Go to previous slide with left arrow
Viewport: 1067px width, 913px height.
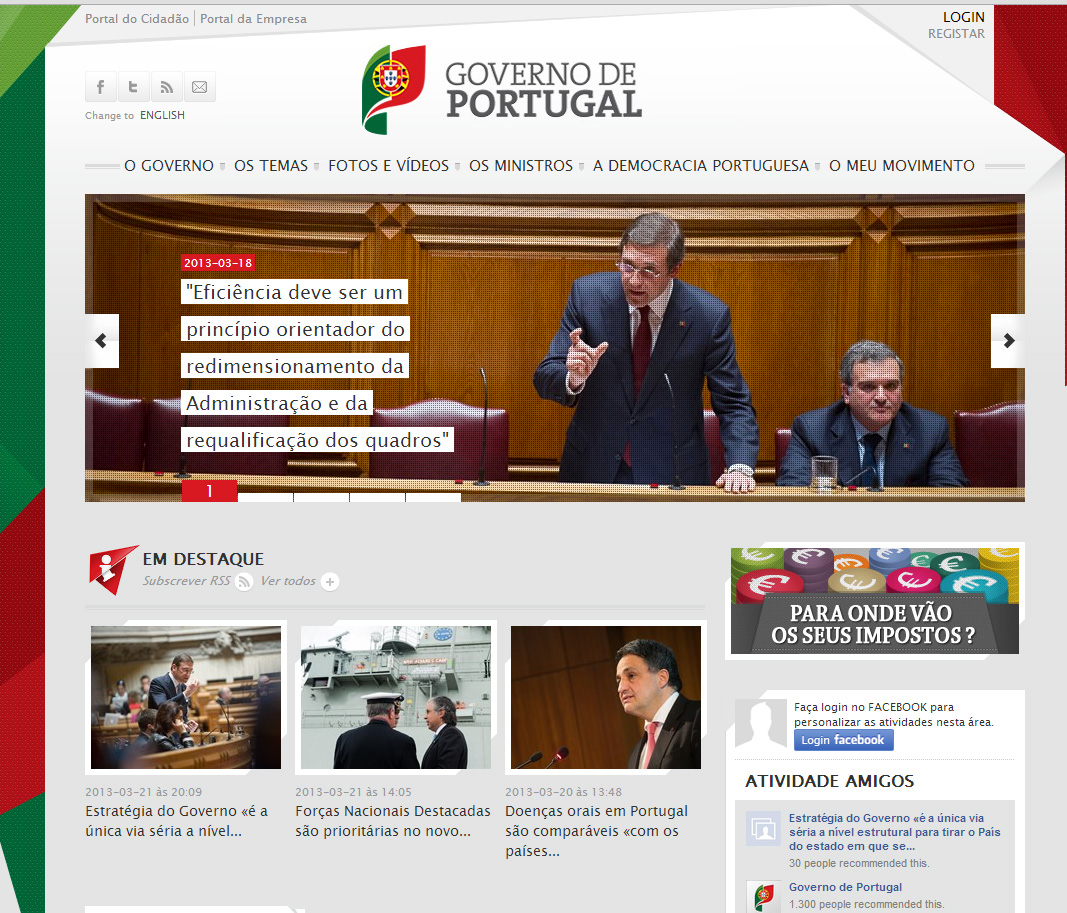(x=101, y=341)
